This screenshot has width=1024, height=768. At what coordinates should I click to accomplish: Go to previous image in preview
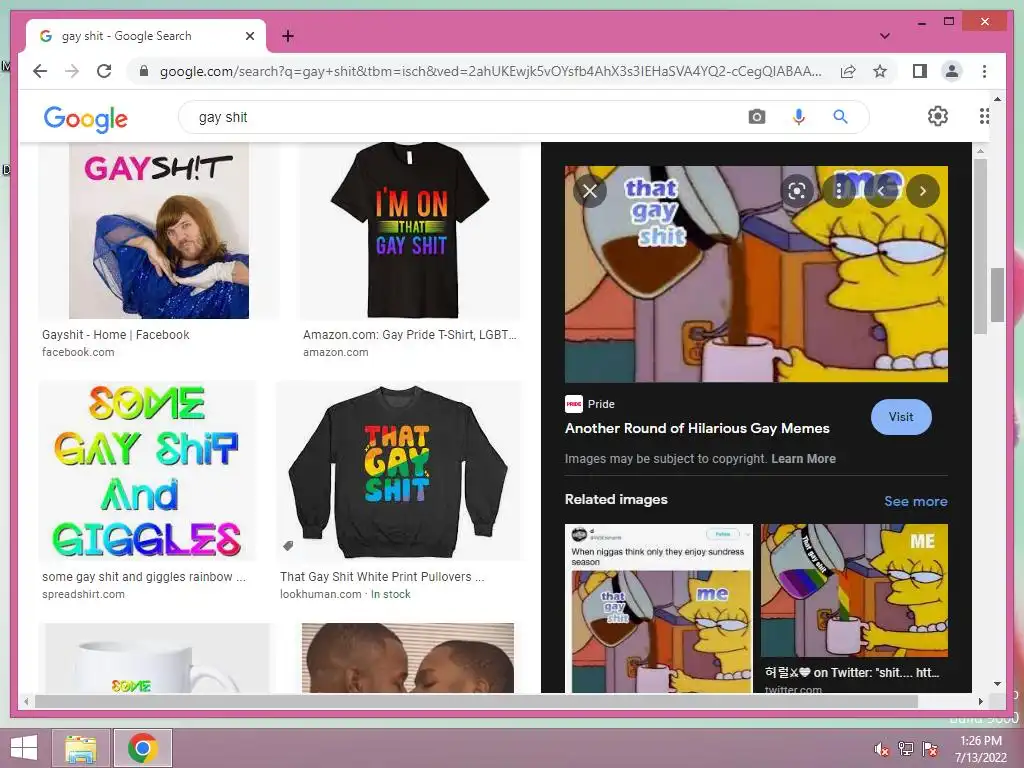tap(881, 191)
